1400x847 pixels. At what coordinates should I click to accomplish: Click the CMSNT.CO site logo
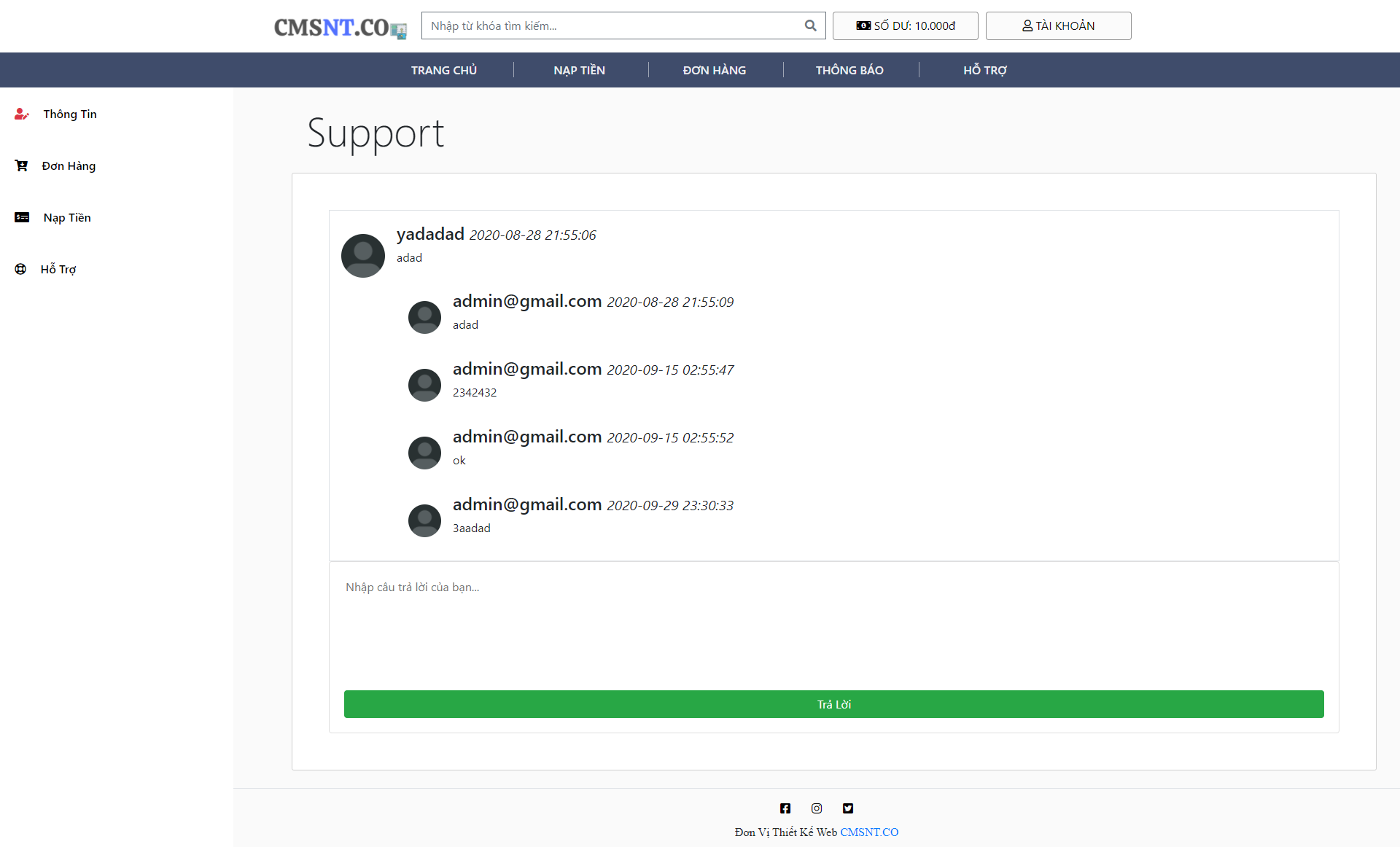pos(340,28)
